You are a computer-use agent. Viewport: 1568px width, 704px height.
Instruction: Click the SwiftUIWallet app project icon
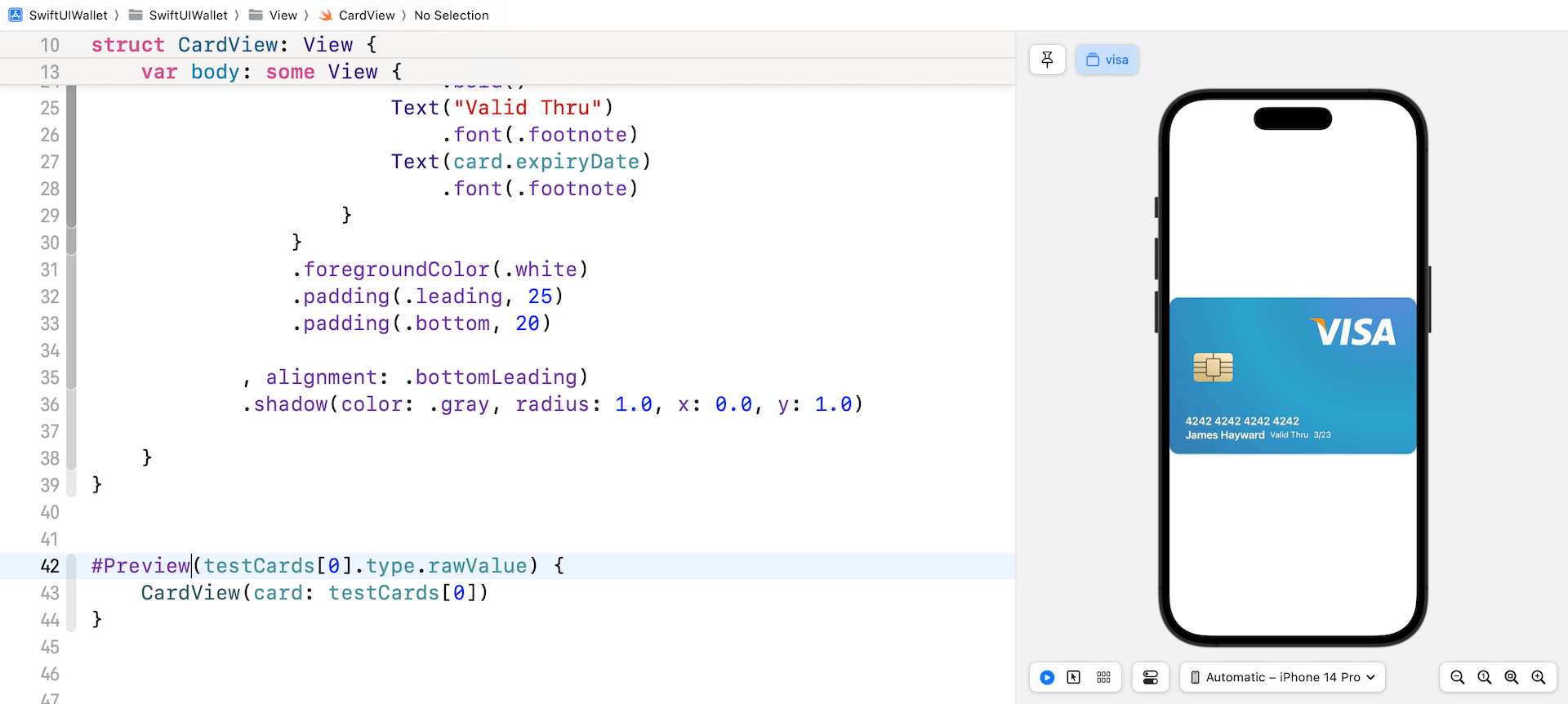coord(16,15)
